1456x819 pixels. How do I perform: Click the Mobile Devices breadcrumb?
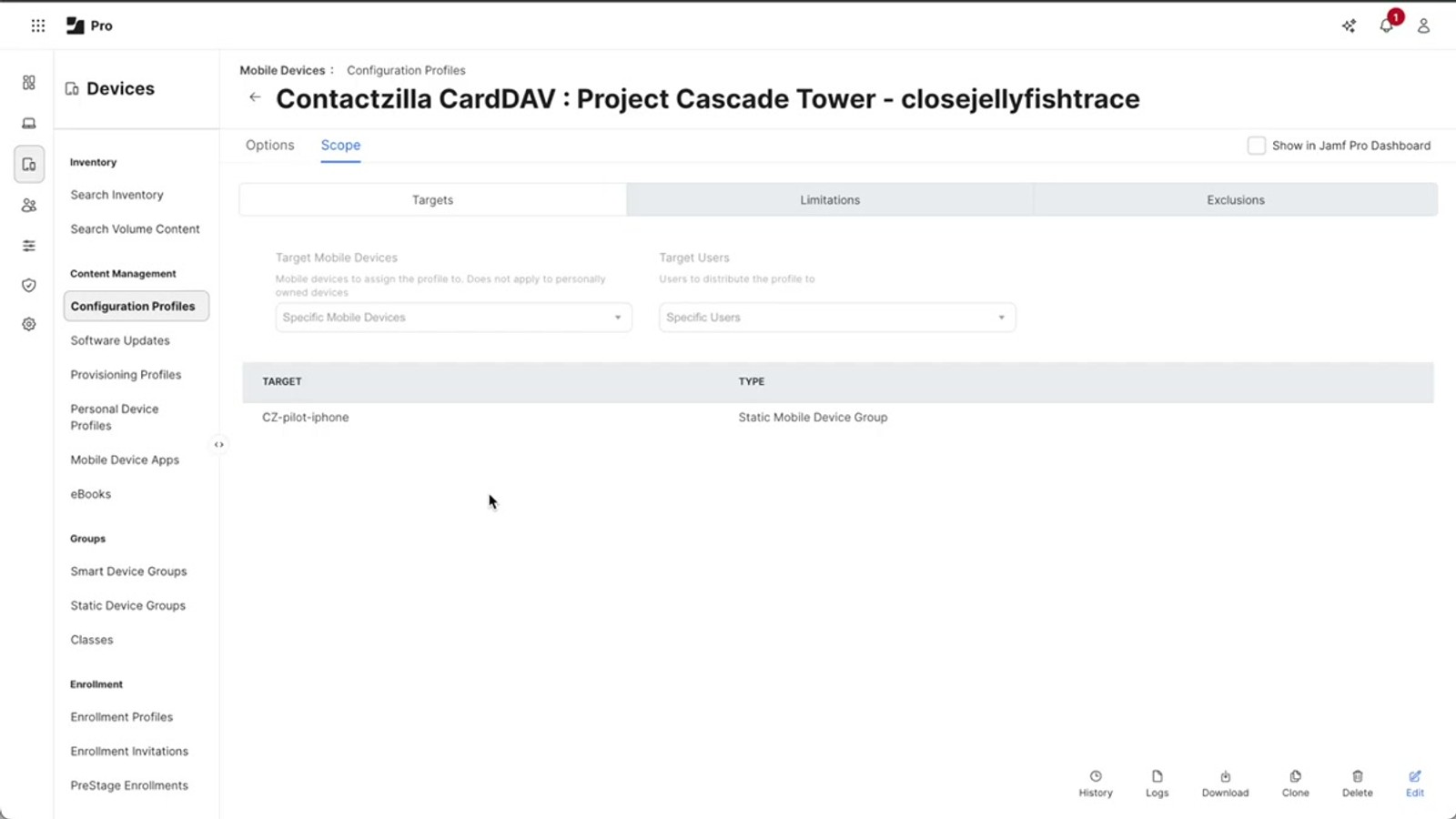click(x=282, y=70)
